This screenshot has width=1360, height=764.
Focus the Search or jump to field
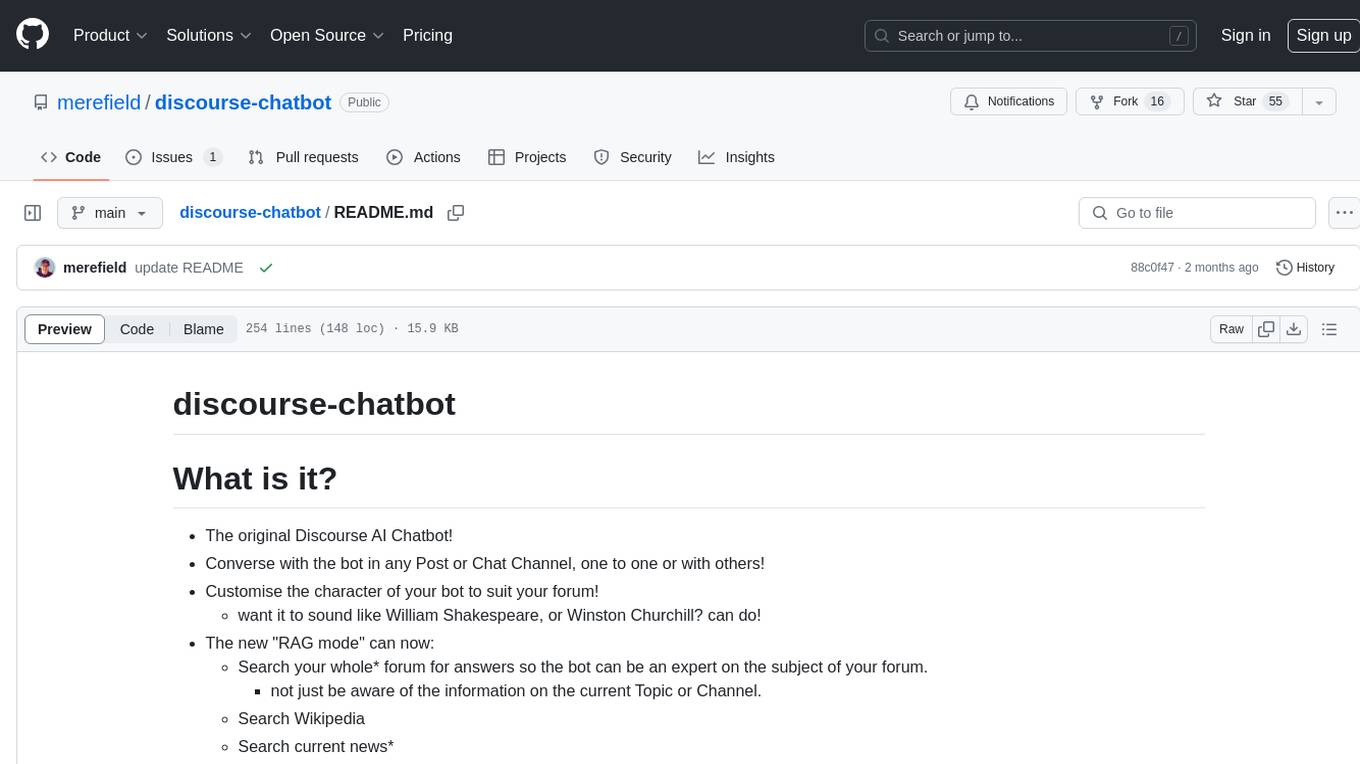1032,36
